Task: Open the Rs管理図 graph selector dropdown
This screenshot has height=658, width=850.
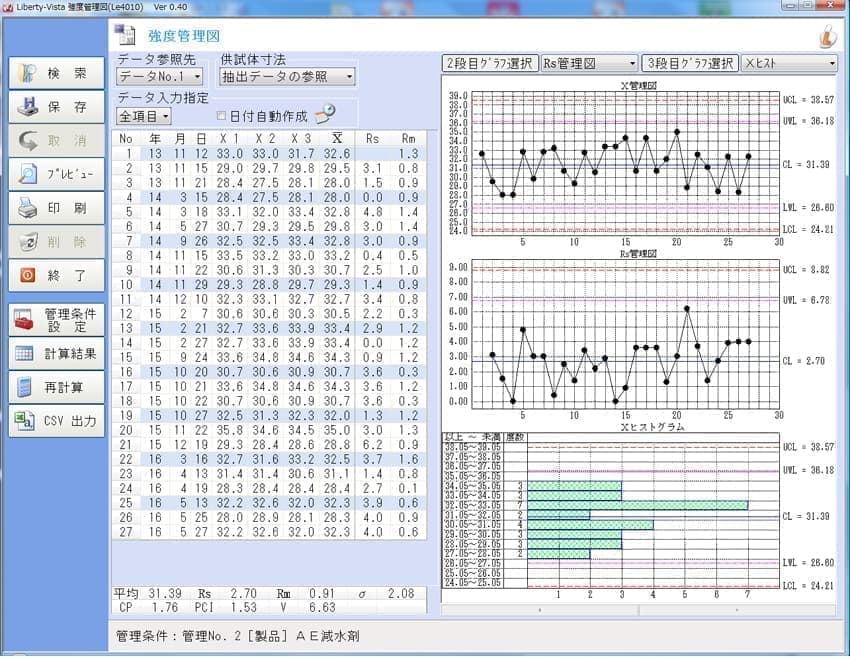Action: click(588, 64)
